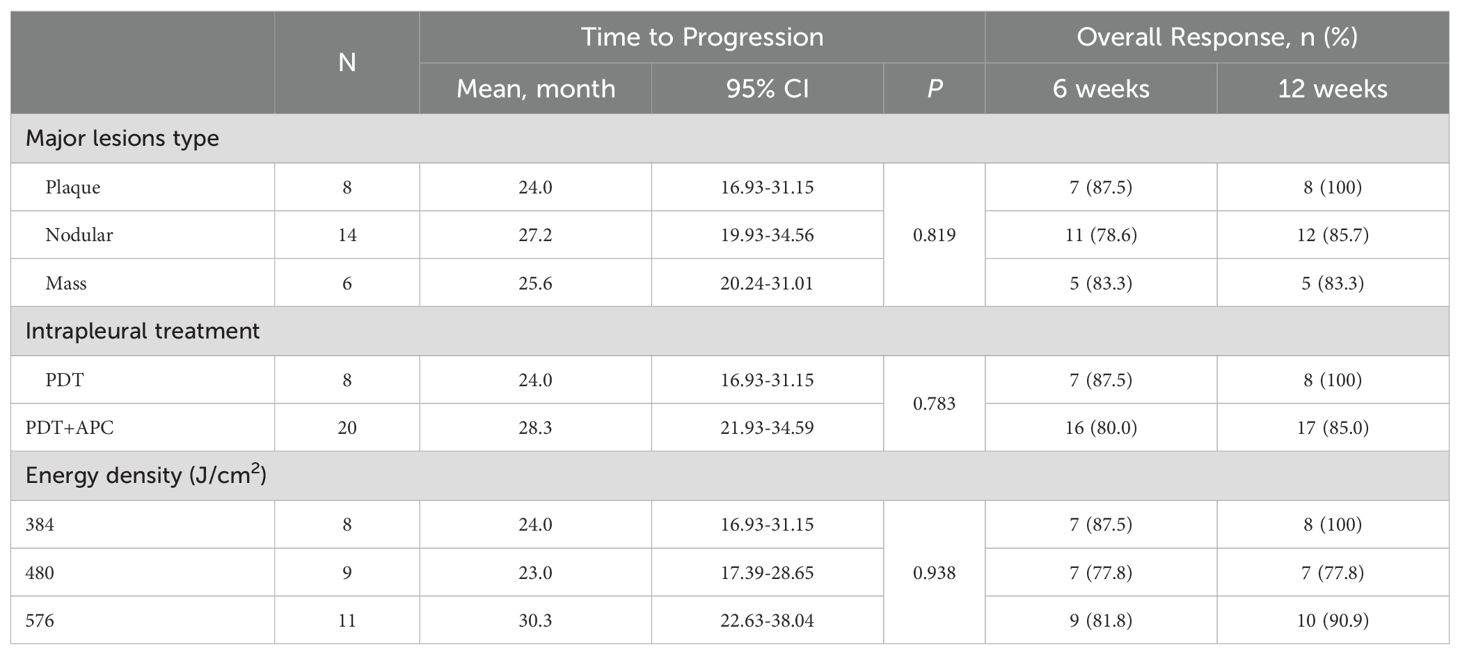1460x655 pixels.
Task: Click the P value 0.819 cell
Action: pyautogui.click(x=934, y=235)
